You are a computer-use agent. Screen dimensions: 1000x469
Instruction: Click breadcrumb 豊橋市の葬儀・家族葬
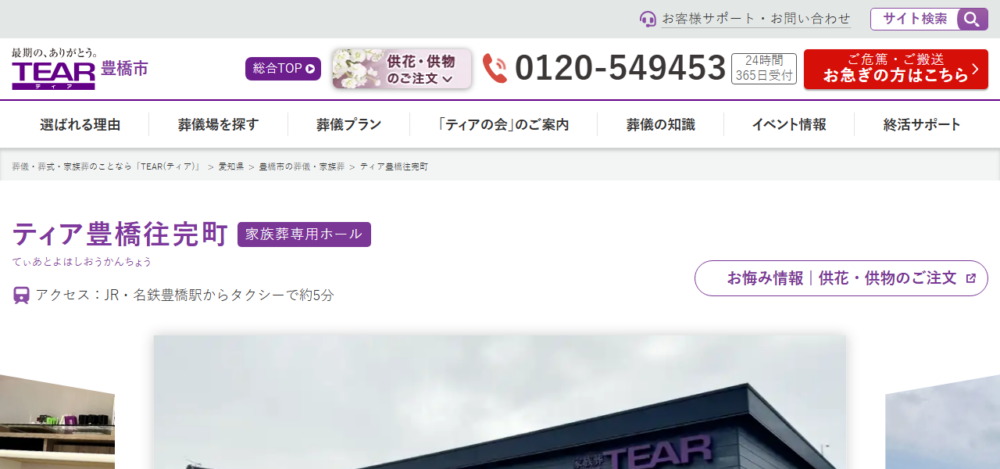[x=302, y=167]
